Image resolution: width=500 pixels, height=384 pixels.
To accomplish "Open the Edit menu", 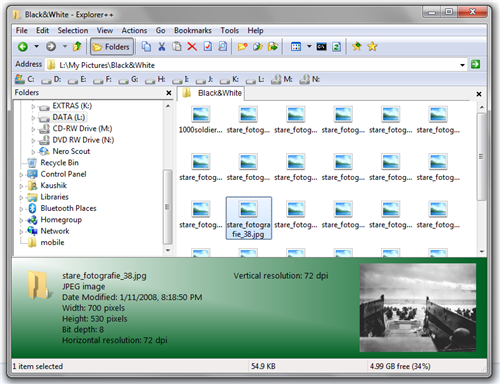I will coord(42,30).
